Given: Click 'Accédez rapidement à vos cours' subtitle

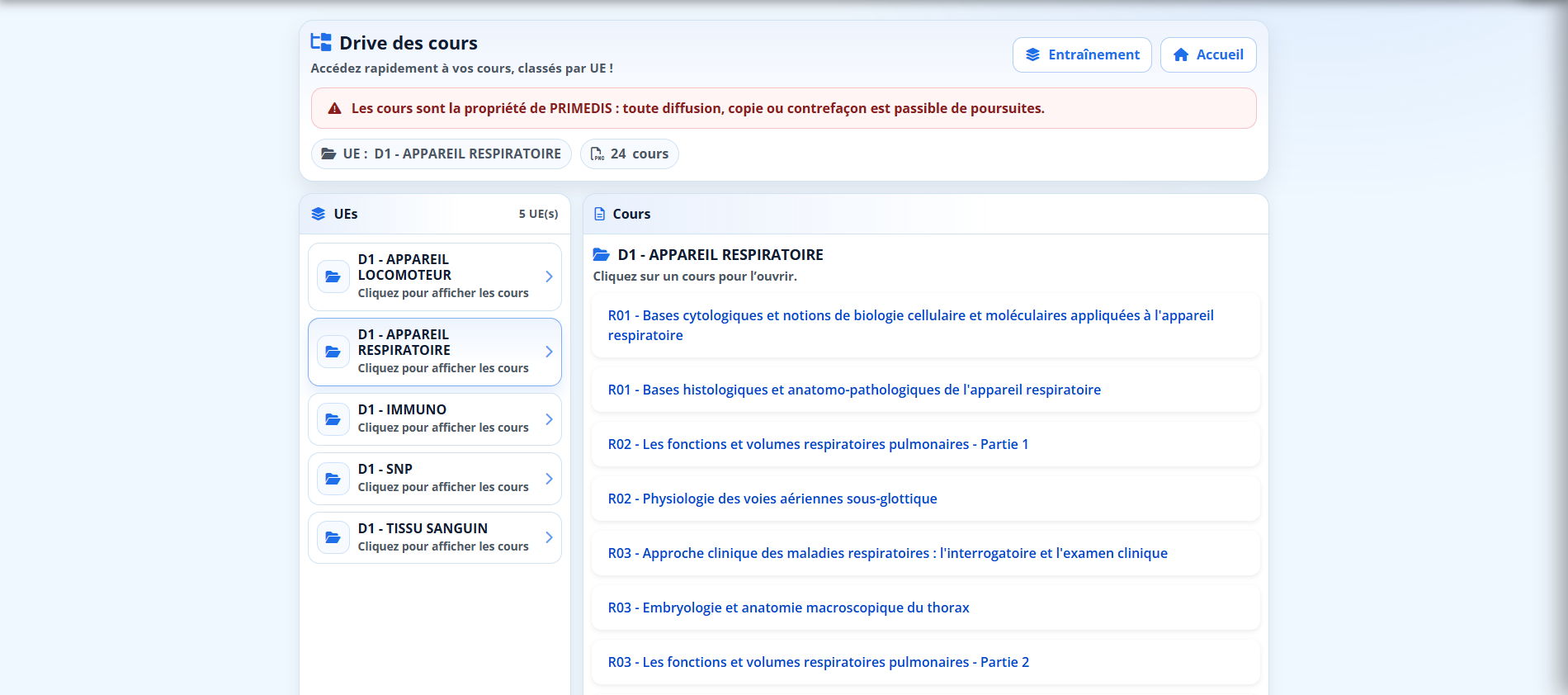Looking at the screenshot, I should click(461, 69).
